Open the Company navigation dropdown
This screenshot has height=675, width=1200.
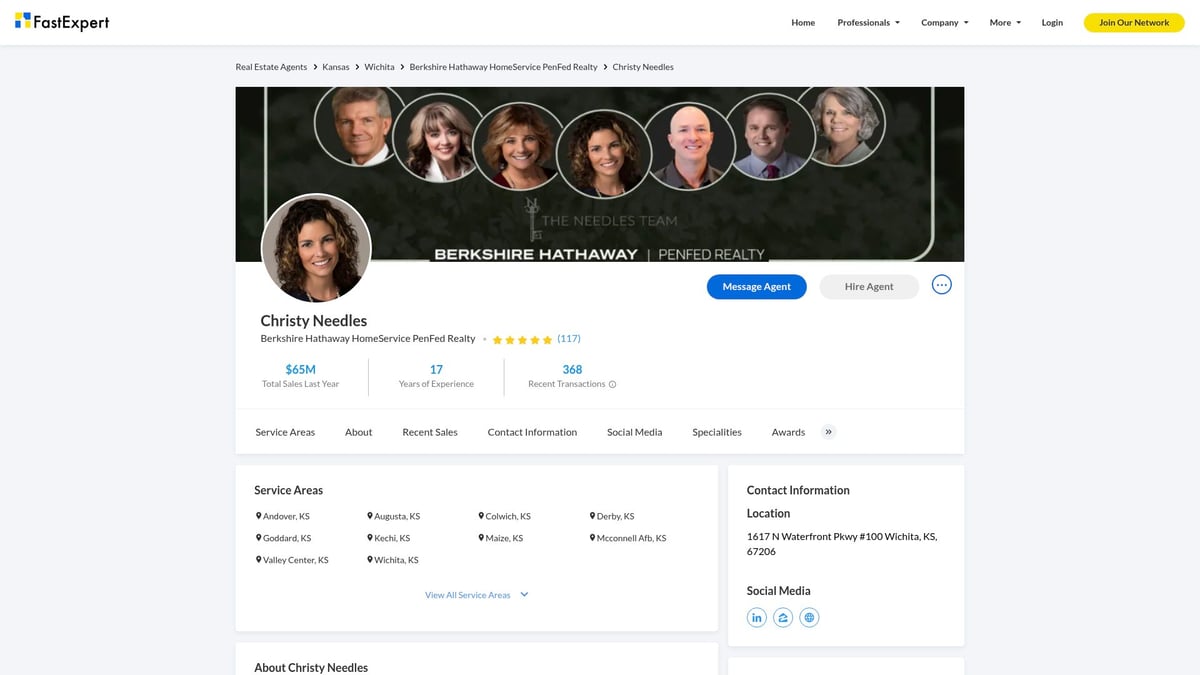pos(943,22)
